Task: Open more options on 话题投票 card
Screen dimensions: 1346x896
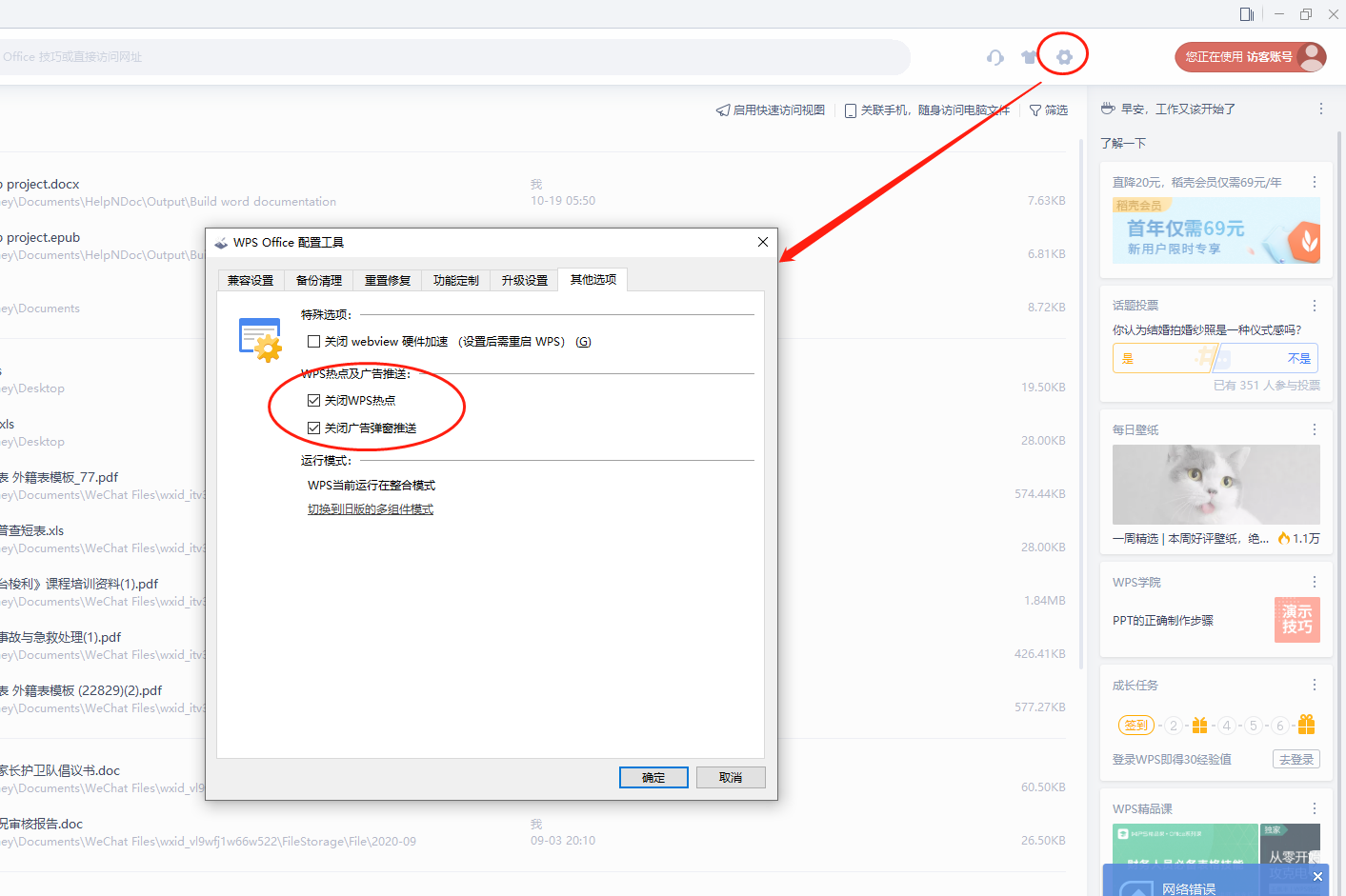Action: tap(1315, 306)
